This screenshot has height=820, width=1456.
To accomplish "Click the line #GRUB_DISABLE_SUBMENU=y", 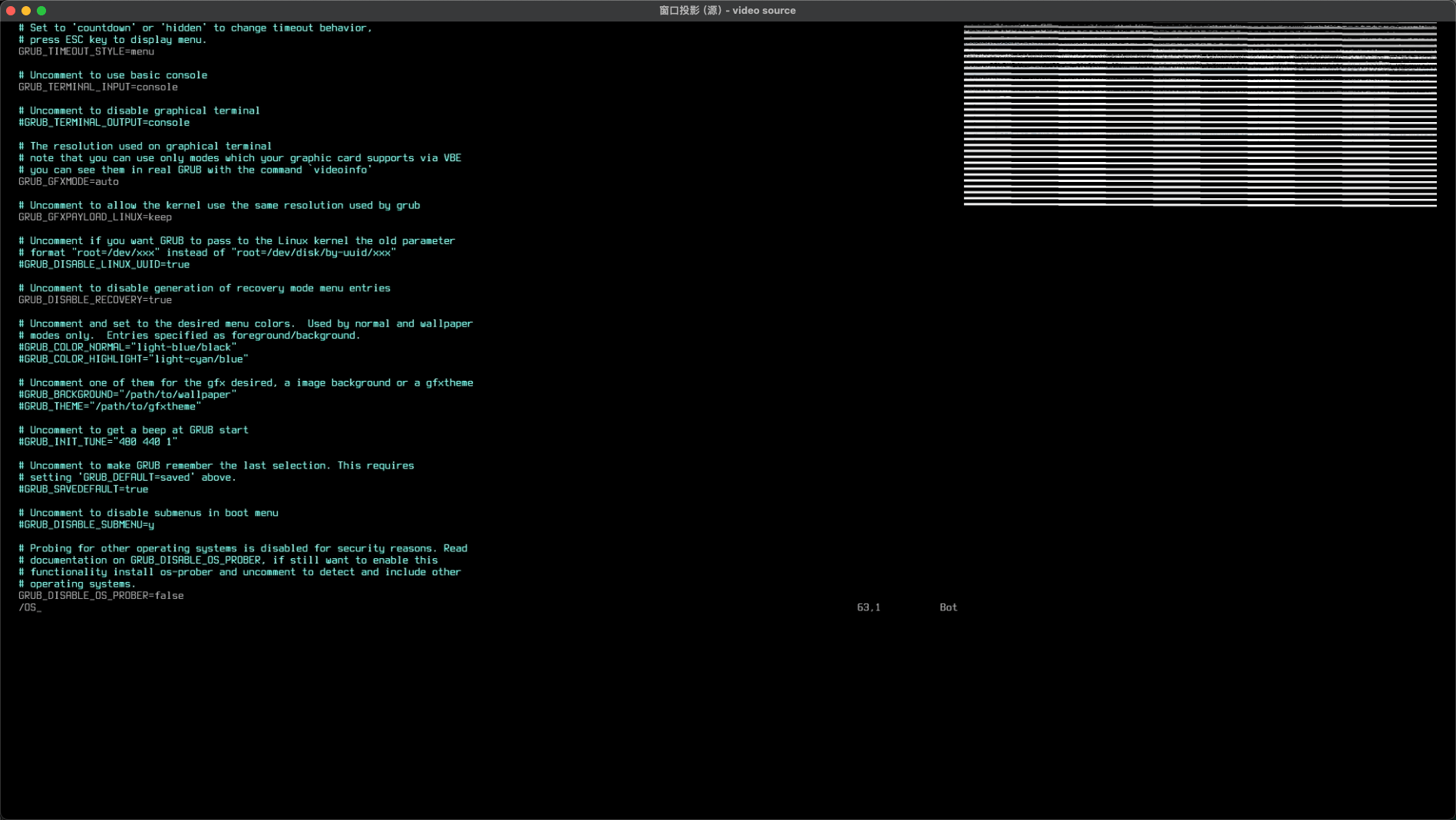I will [x=86, y=524].
